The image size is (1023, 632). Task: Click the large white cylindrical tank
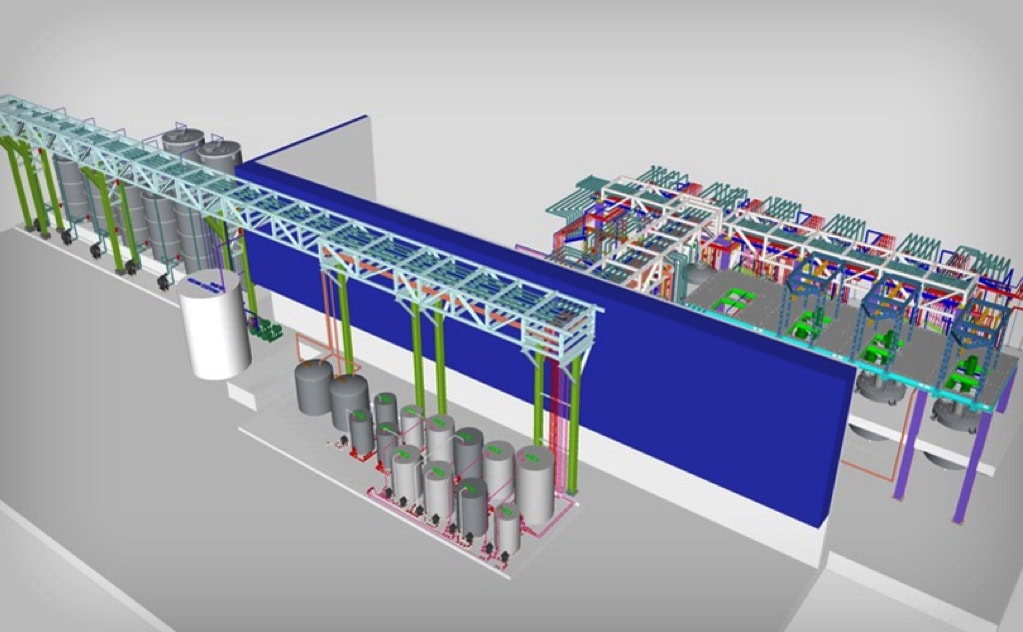pyautogui.click(x=216, y=325)
